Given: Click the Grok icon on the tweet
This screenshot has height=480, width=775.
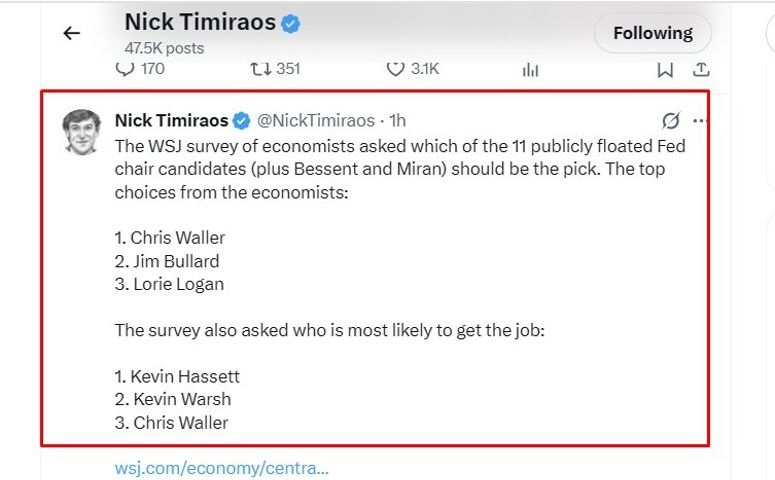Looking at the screenshot, I should [x=671, y=121].
